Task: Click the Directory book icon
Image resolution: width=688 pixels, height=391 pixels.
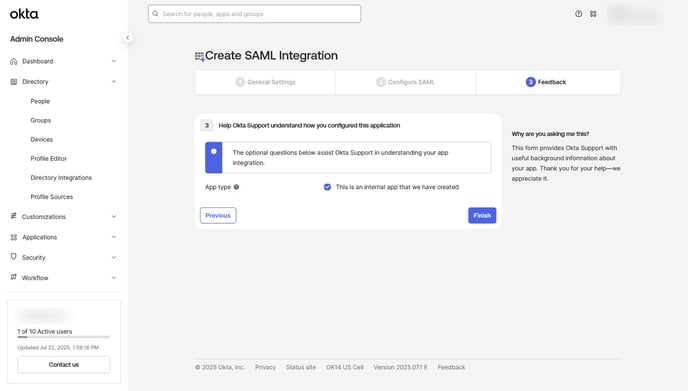Action: pyautogui.click(x=14, y=82)
